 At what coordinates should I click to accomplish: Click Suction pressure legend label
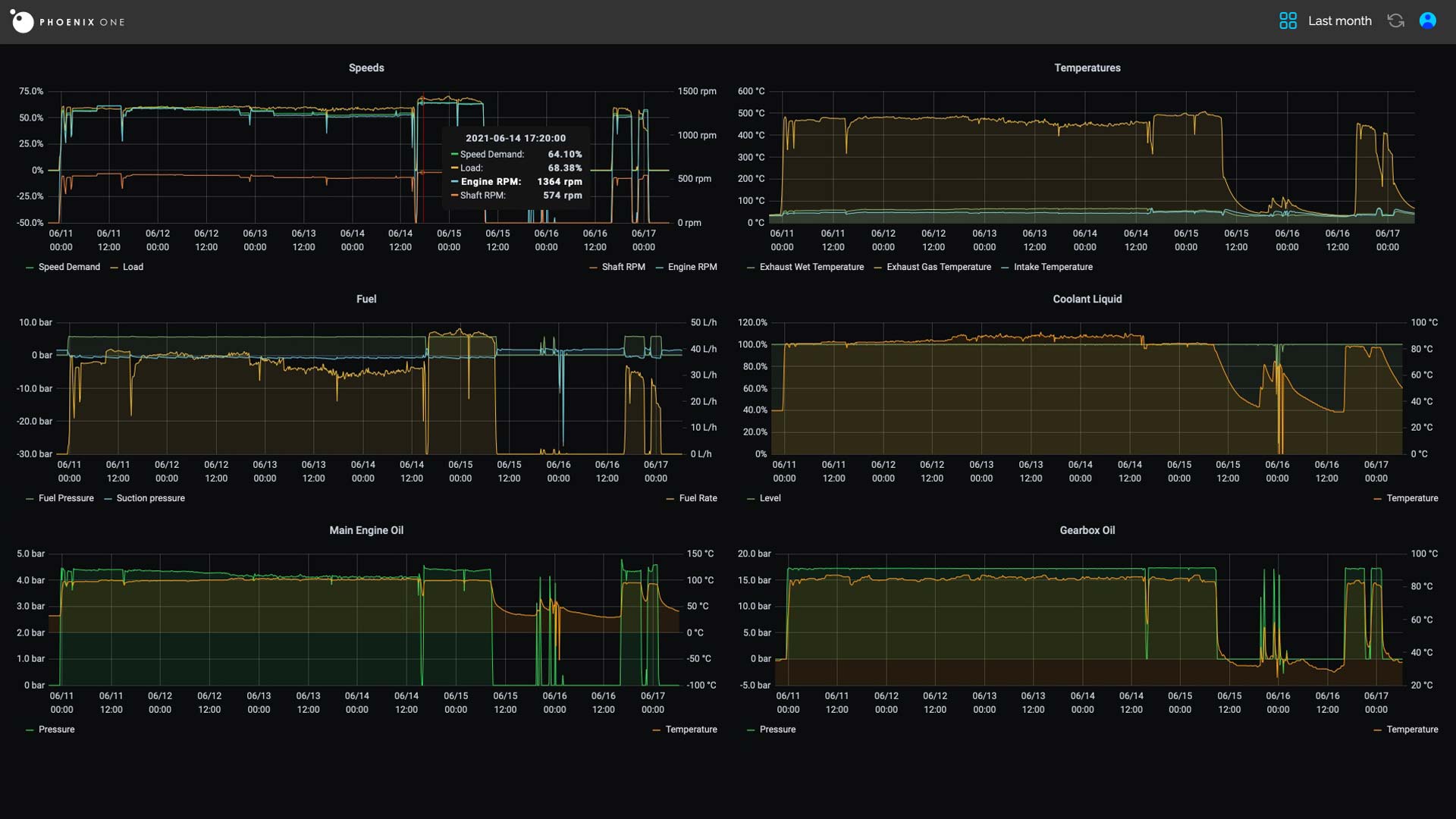[x=150, y=498]
